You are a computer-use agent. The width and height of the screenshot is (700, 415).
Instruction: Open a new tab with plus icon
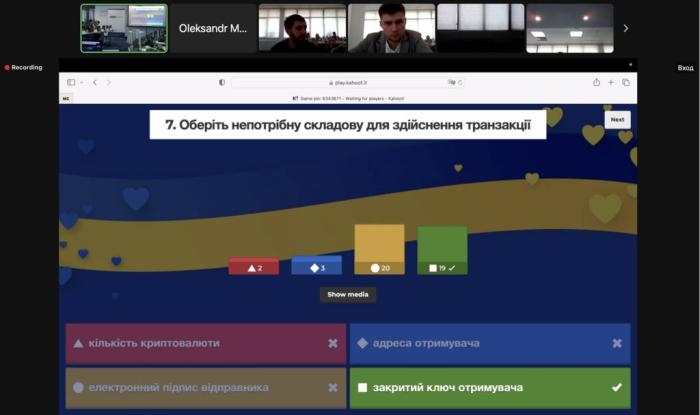pyautogui.click(x=611, y=82)
